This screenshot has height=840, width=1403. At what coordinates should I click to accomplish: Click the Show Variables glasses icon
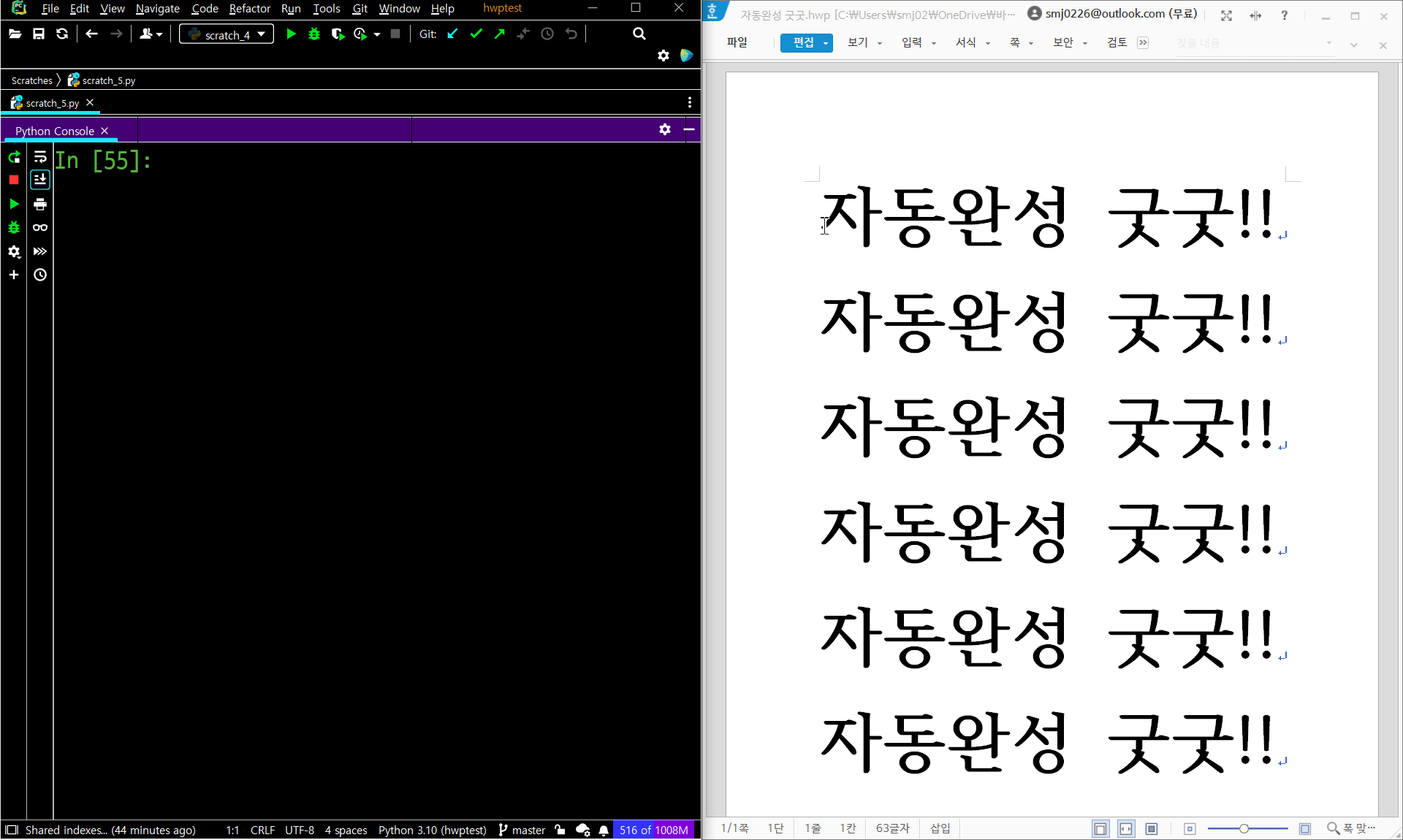[40, 228]
